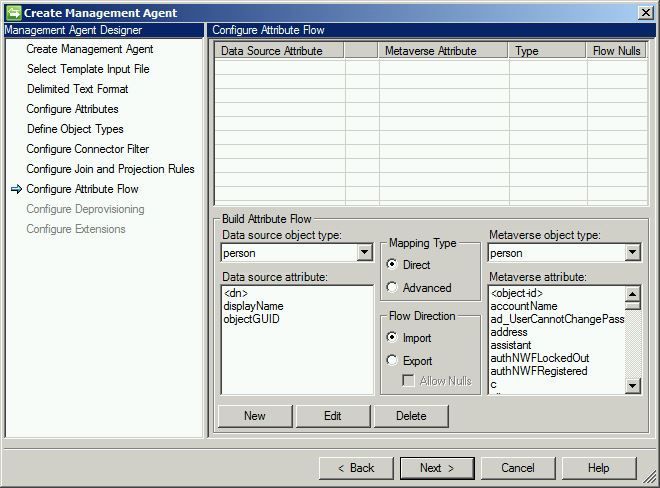The width and height of the screenshot is (660, 488).
Task: Select objectGUID data source attribute
Action: [x=251, y=319]
